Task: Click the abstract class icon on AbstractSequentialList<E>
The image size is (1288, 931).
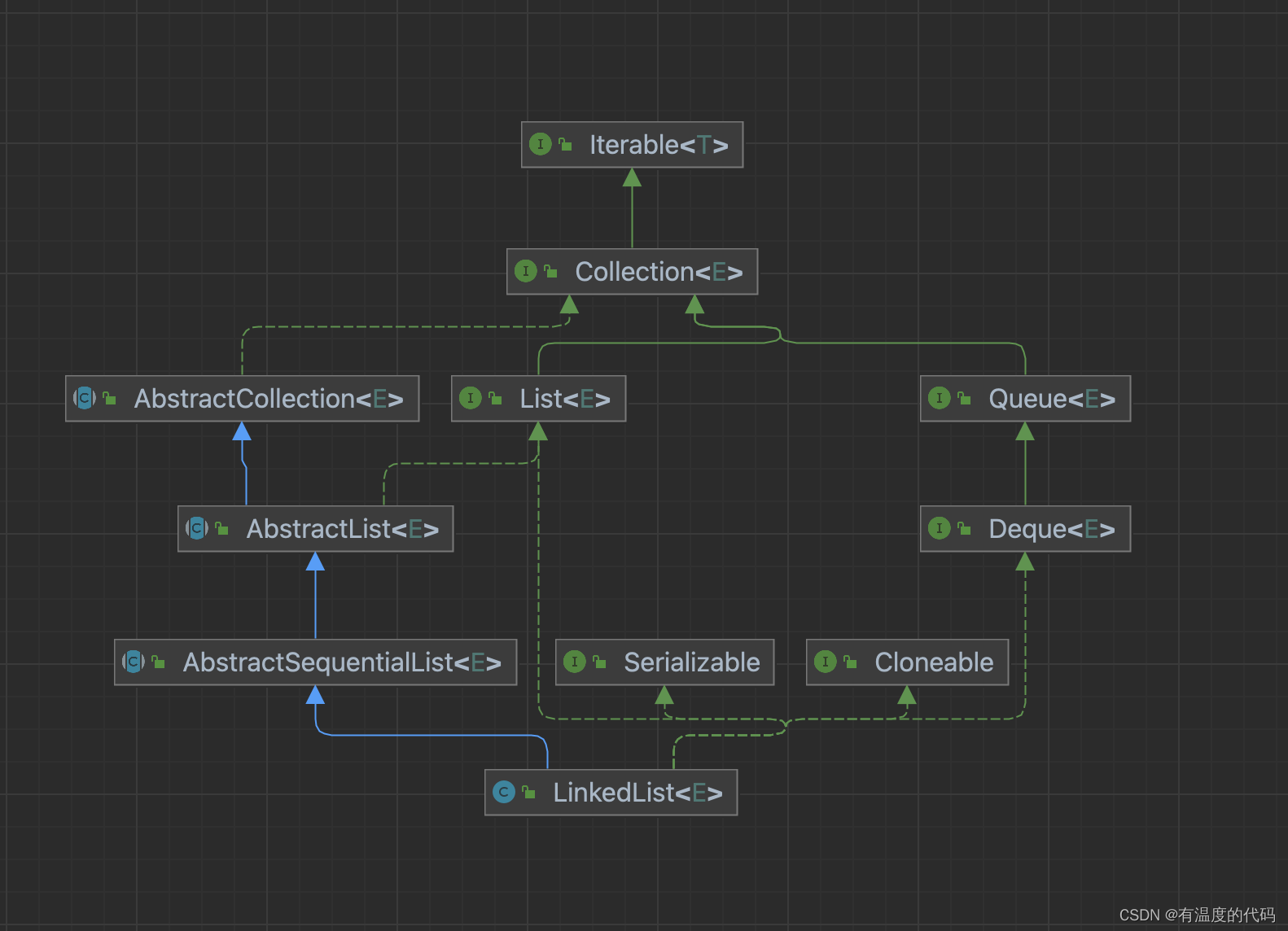Action: [x=134, y=662]
